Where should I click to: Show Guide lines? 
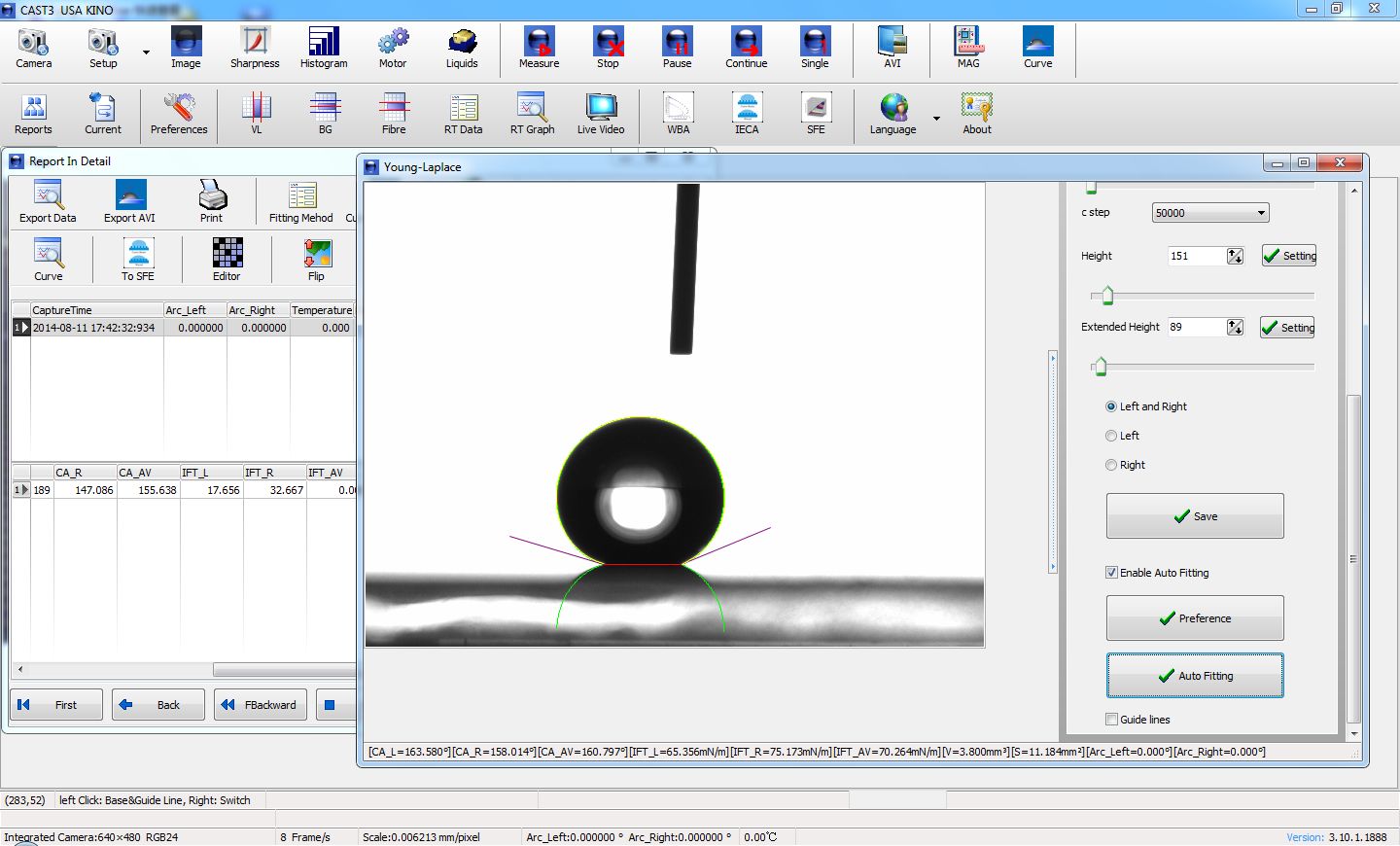(x=1111, y=719)
